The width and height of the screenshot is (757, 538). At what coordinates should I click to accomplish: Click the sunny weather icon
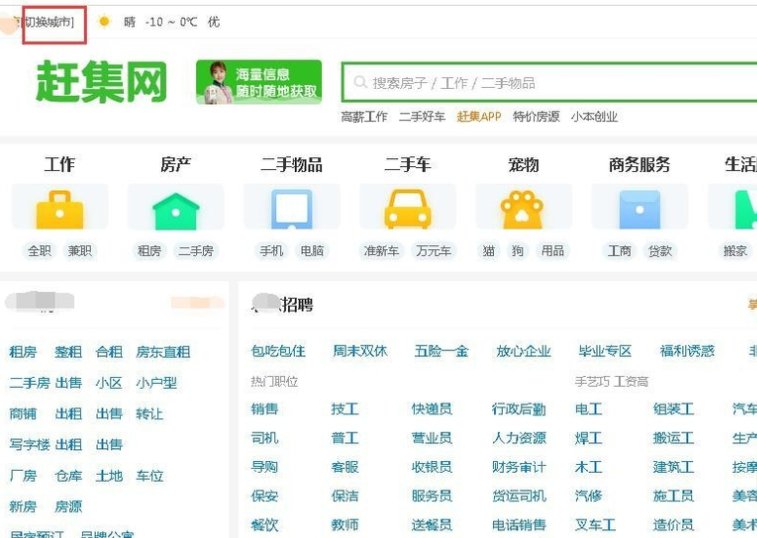tap(104, 22)
